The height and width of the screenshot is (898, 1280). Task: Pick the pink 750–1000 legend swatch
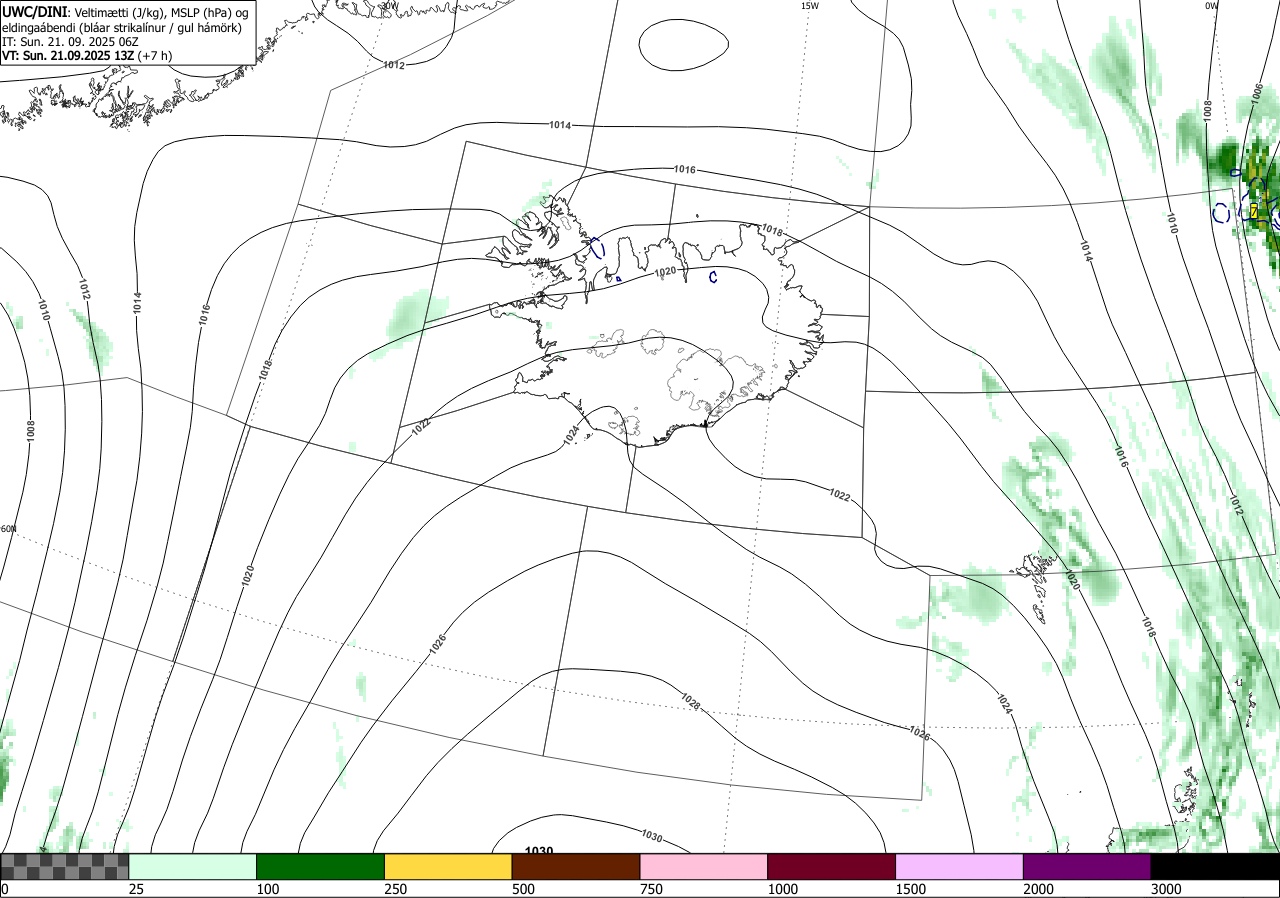pyautogui.click(x=704, y=866)
